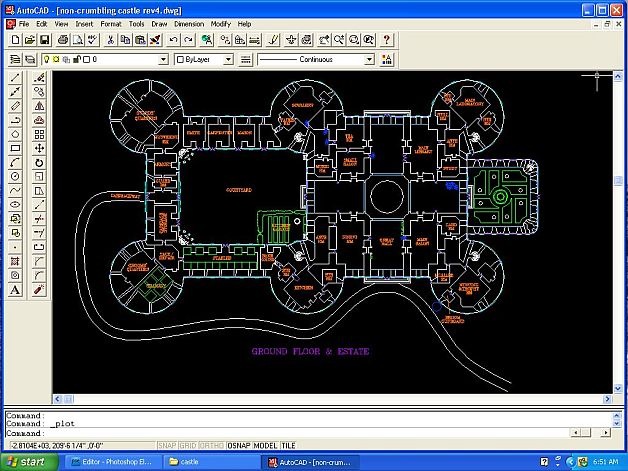Toggle OSNAP in status bar
Viewport: 628px width, 471px height.
(x=238, y=446)
